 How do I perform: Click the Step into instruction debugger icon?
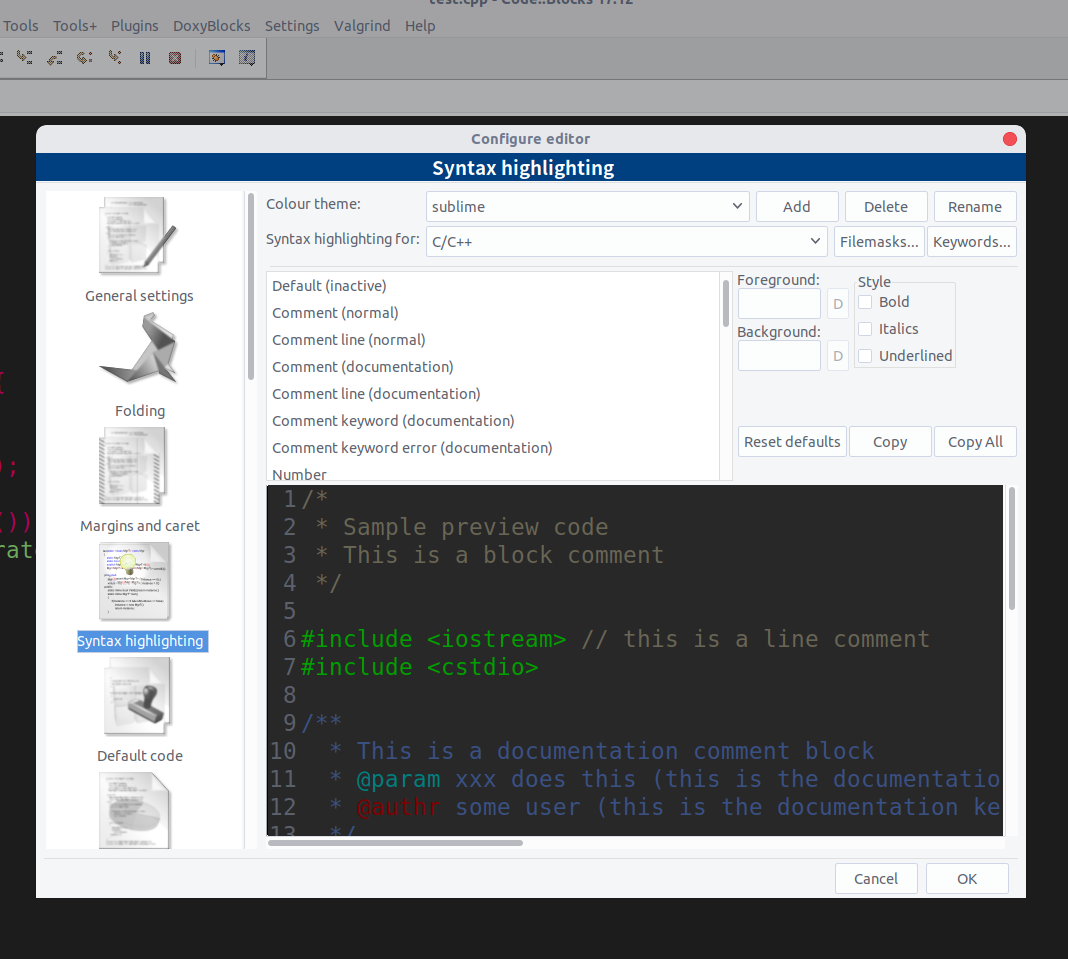[114, 58]
